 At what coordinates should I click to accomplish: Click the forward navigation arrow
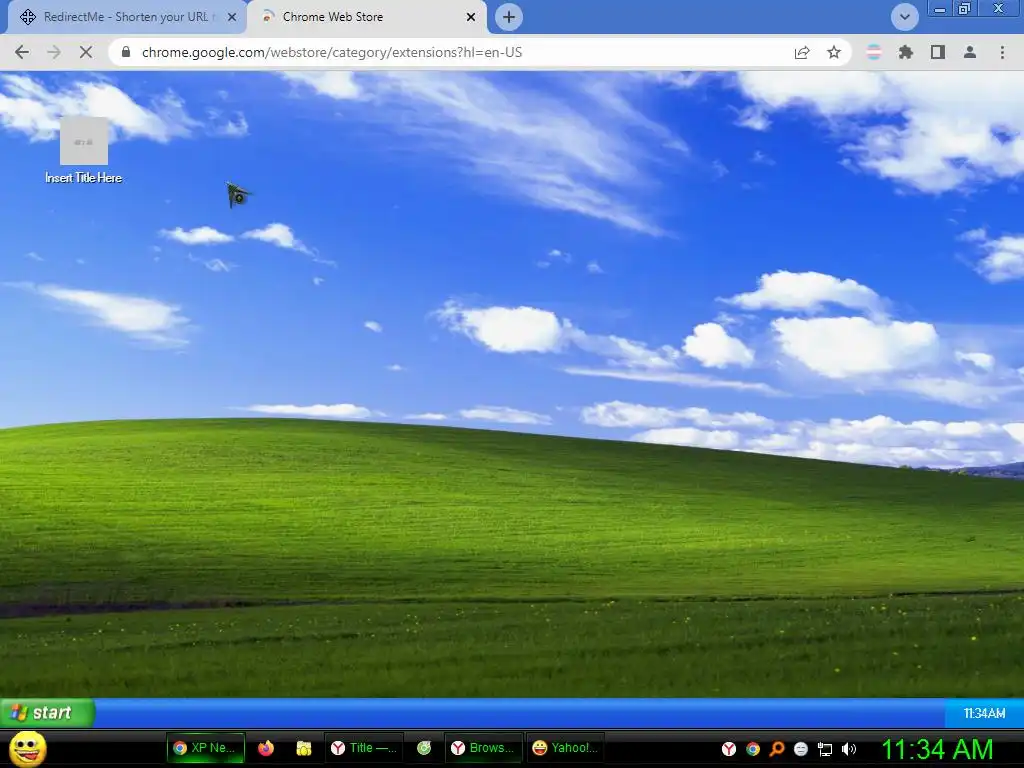coord(54,52)
